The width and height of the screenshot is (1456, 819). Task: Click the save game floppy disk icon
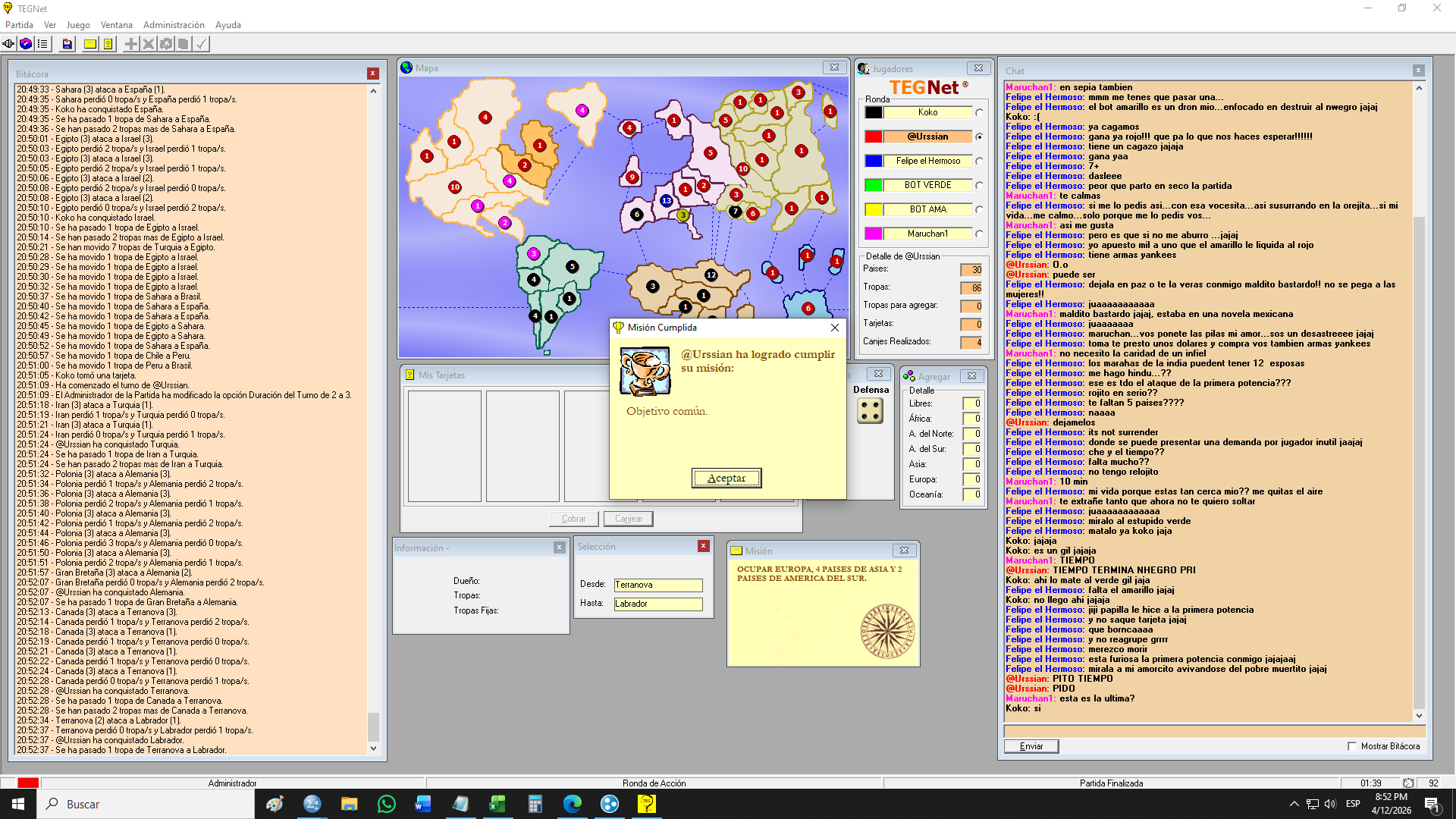point(67,44)
